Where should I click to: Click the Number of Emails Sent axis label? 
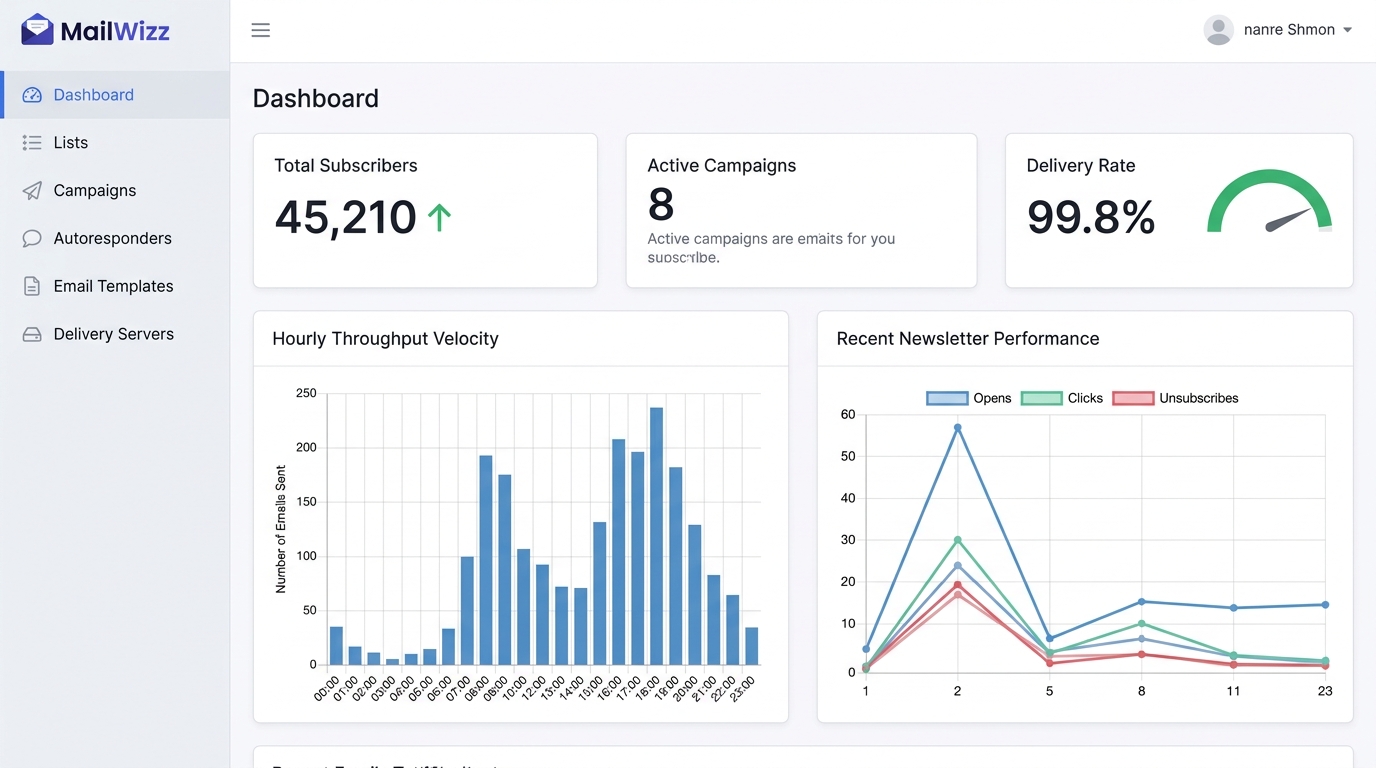coord(281,529)
